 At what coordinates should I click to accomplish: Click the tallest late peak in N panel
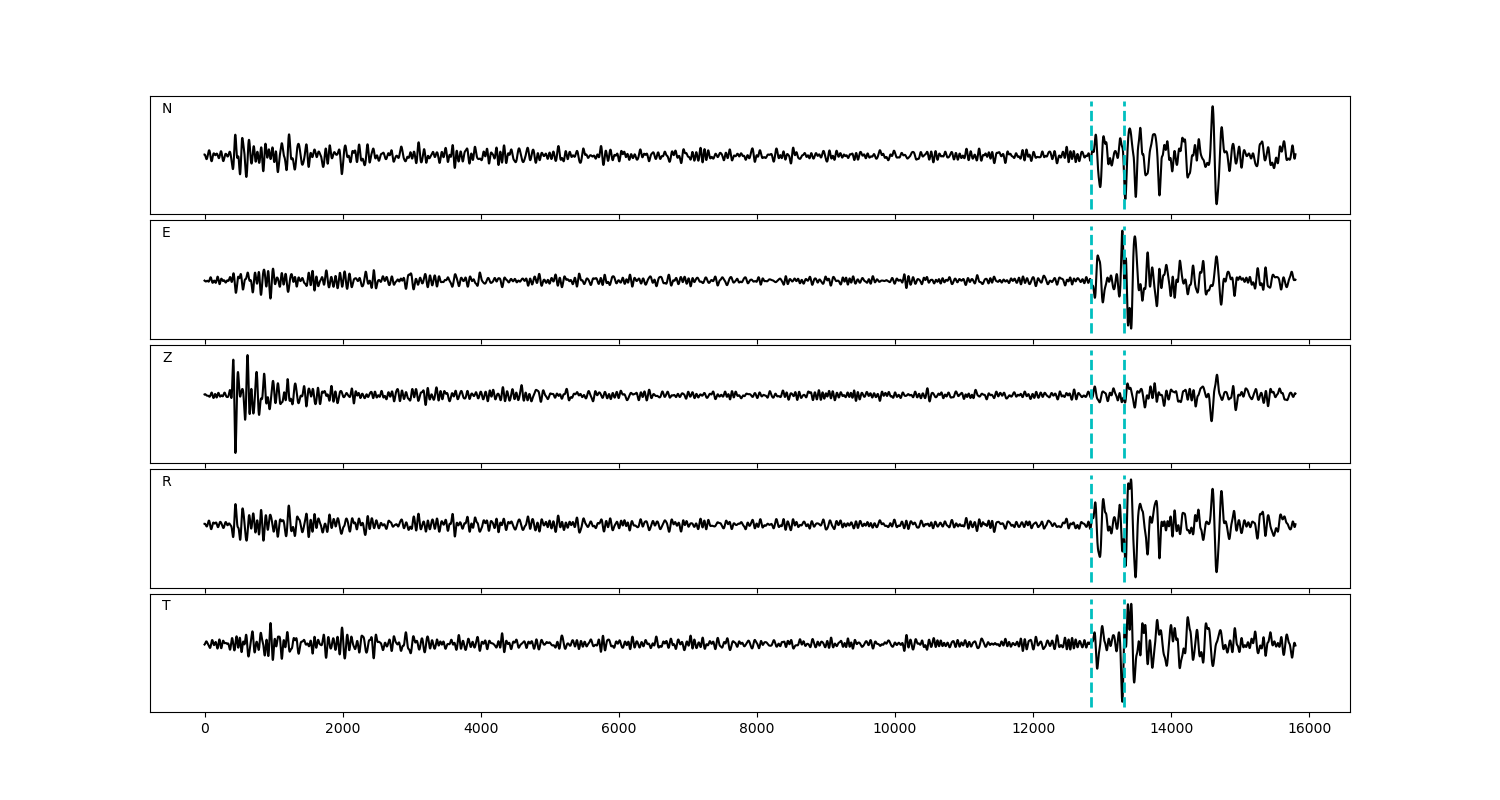pyautogui.click(x=1212, y=109)
